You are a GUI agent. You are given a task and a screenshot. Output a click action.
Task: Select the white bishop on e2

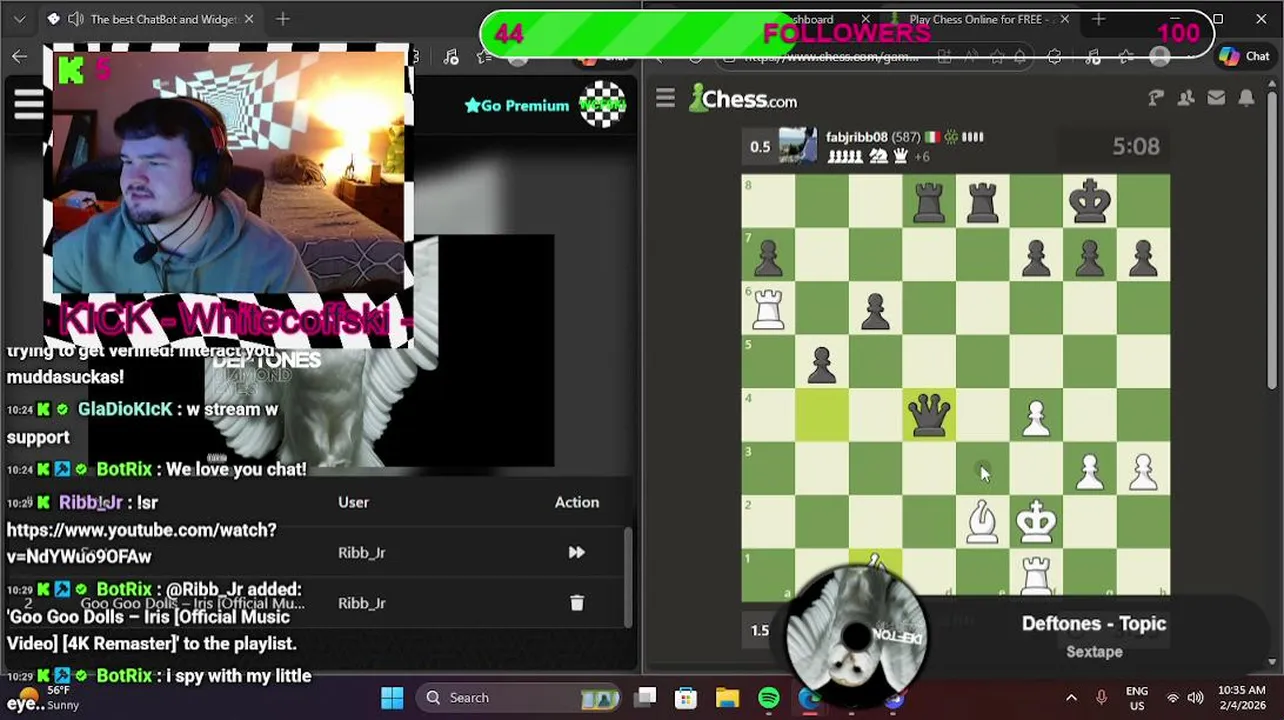coord(983,521)
